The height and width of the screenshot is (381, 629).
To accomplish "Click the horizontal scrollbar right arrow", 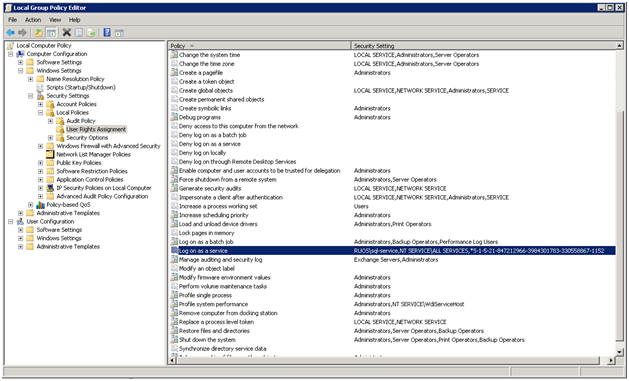I will pos(611,361).
